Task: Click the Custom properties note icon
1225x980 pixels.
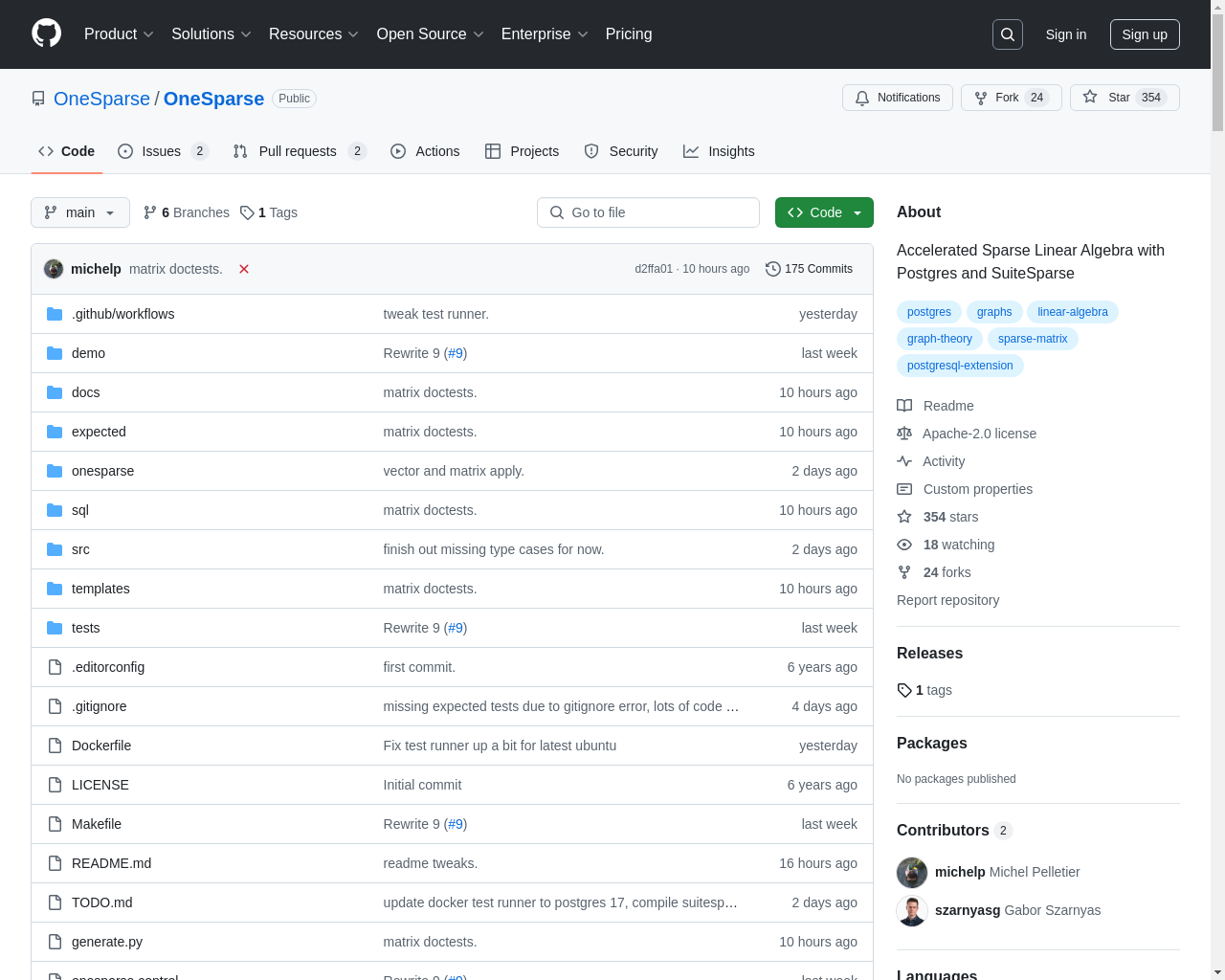Action: [904, 489]
